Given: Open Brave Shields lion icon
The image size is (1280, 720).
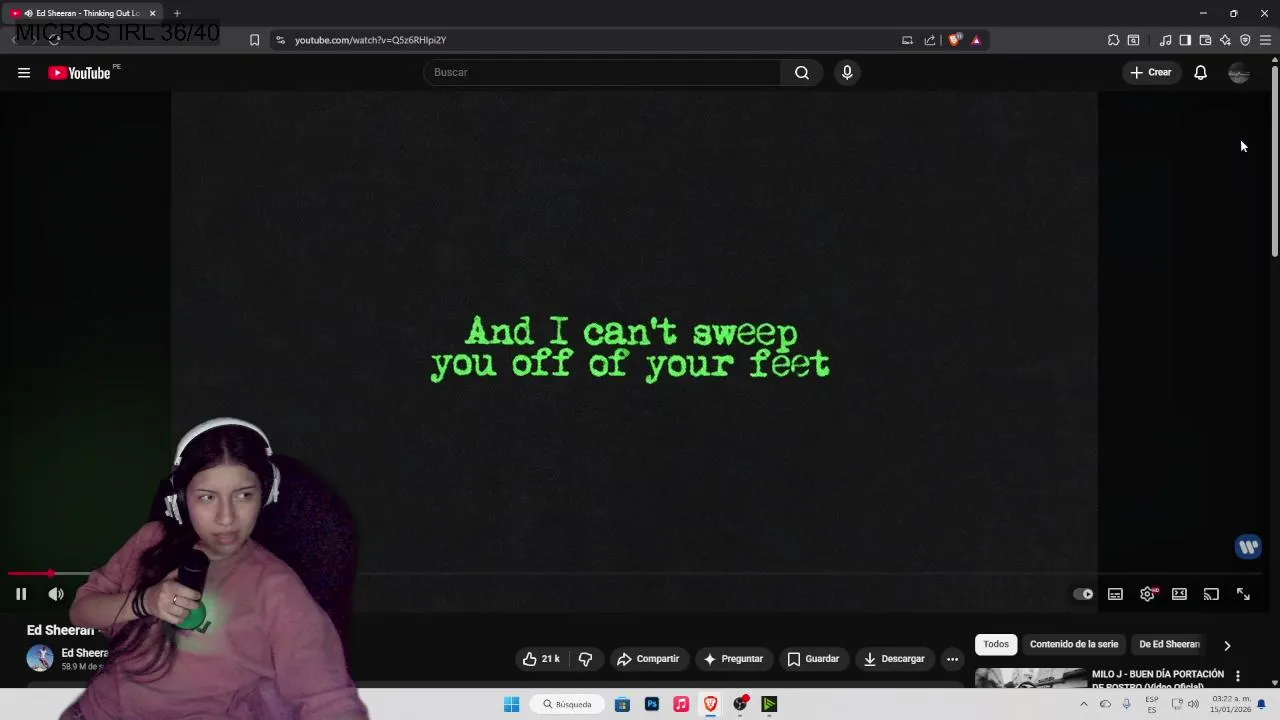Looking at the screenshot, I should (x=955, y=40).
